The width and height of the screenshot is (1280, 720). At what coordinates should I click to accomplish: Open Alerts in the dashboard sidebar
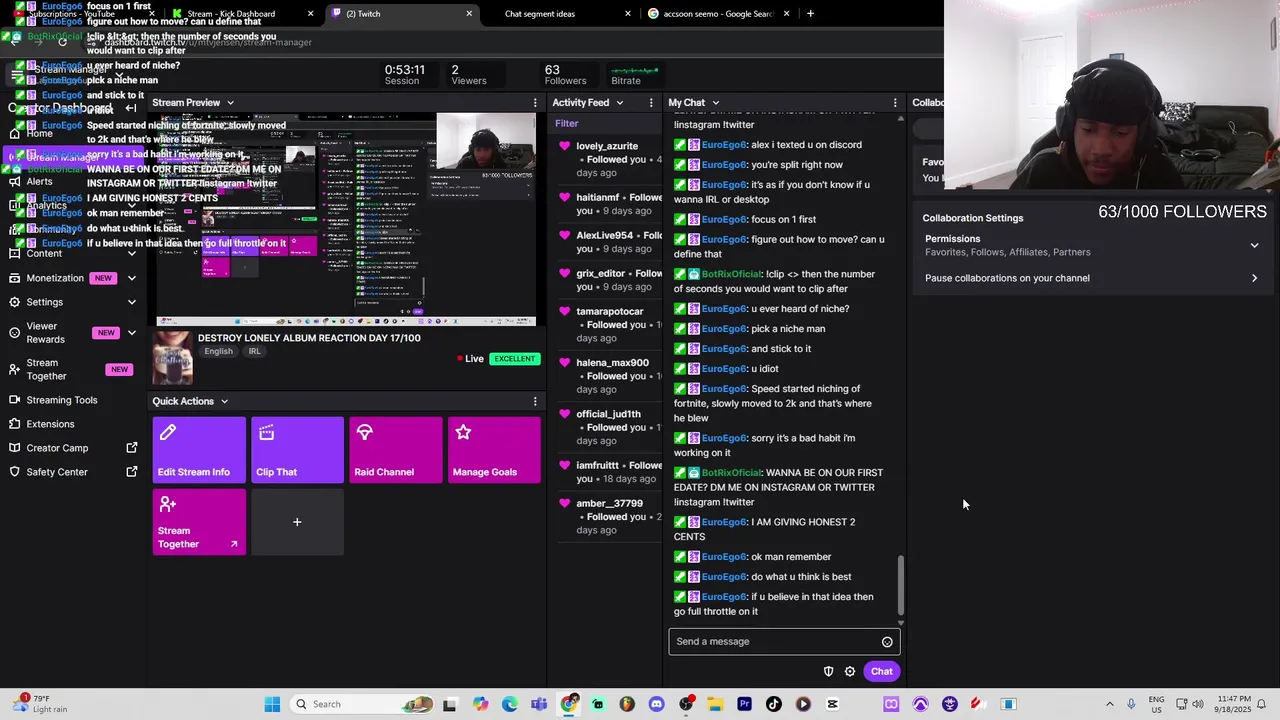coord(40,181)
